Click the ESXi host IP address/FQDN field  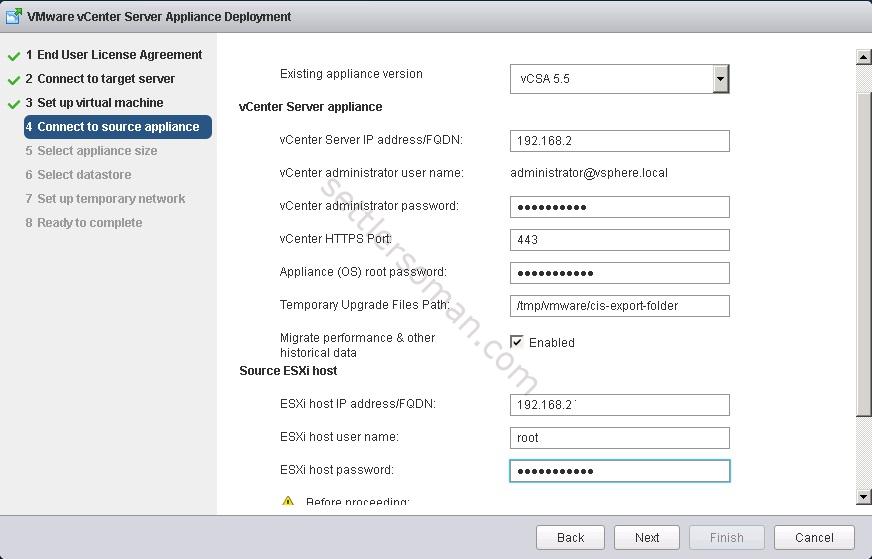(x=620, y=405)
